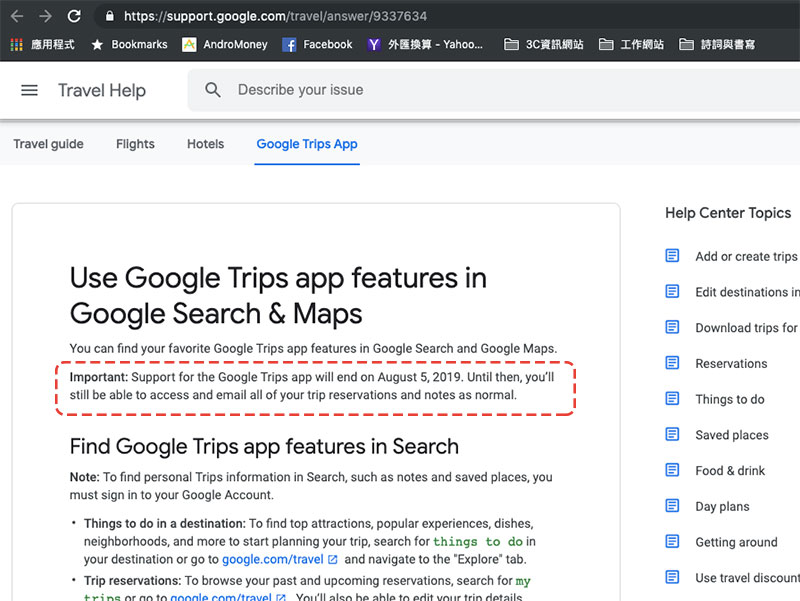The height and width of the screenshot is (601, 800).
Task: Click the Getting around document icon
Action: [x=672, y=541]
